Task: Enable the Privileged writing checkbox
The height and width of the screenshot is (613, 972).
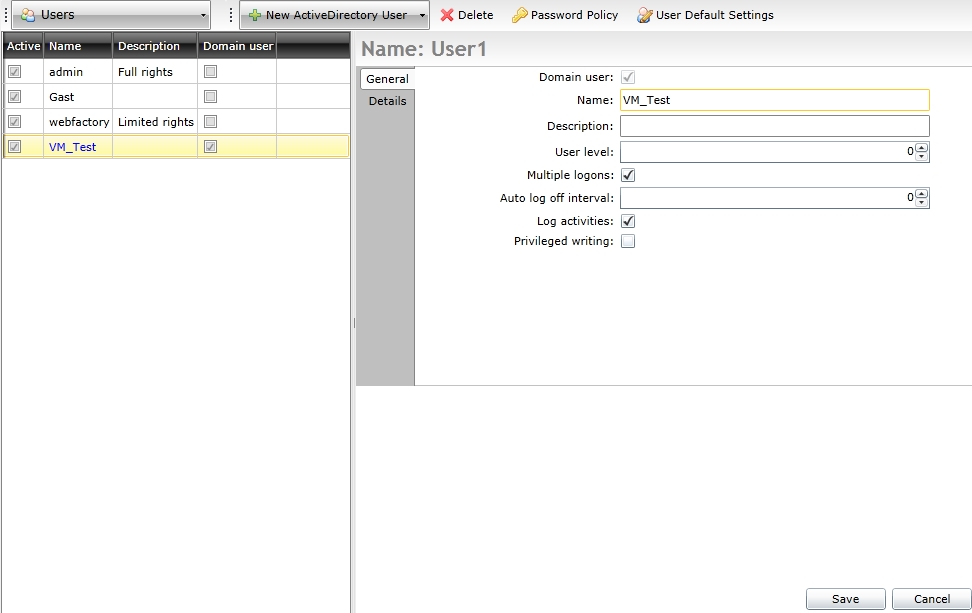Action: tap(628, 241)
